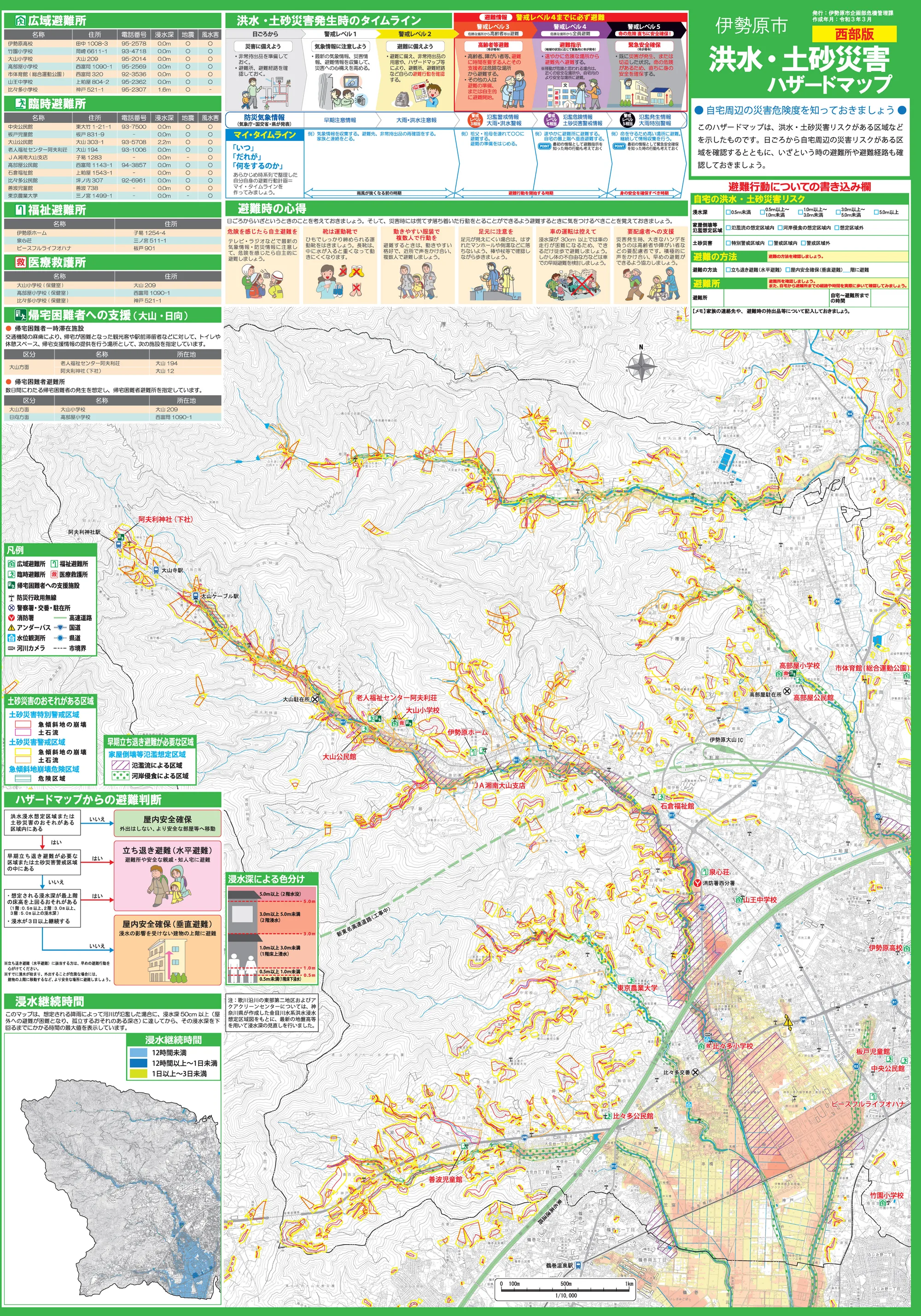921x1316 pixels.
Task: Click the 消防署西分署 fire station symbol
Action: point(698,883)
